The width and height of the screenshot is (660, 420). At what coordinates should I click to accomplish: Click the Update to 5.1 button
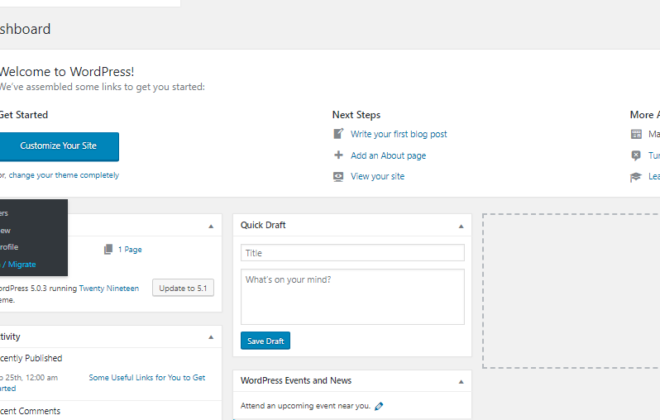(x=183, y=288)
